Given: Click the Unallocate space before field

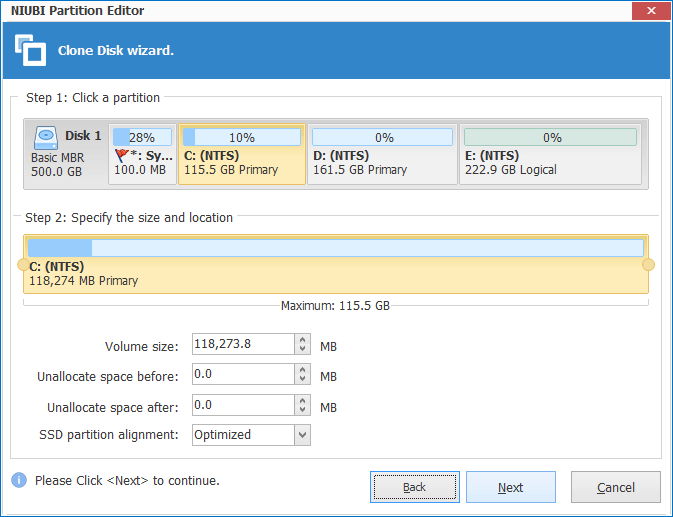Looking at the screenshot, I should click(x=241, y=375).
